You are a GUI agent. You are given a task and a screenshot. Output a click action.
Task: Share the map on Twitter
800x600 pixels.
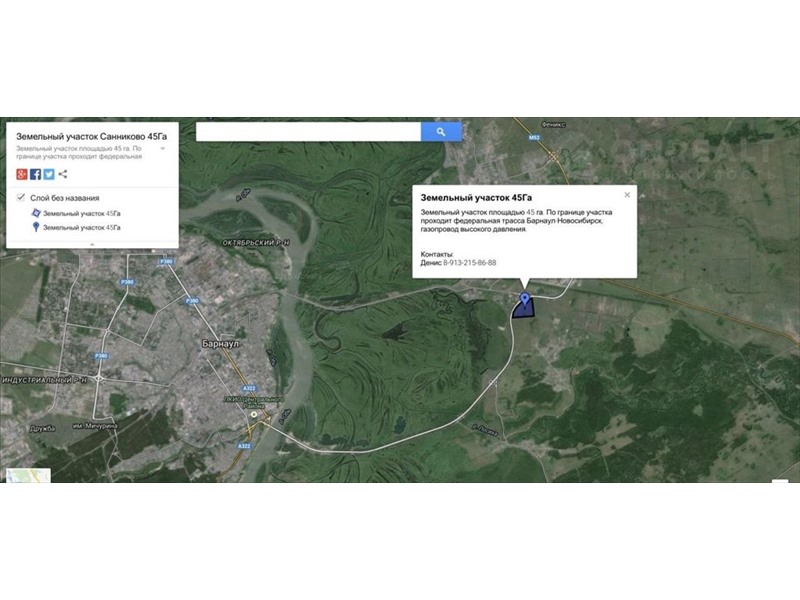(49, 174)
